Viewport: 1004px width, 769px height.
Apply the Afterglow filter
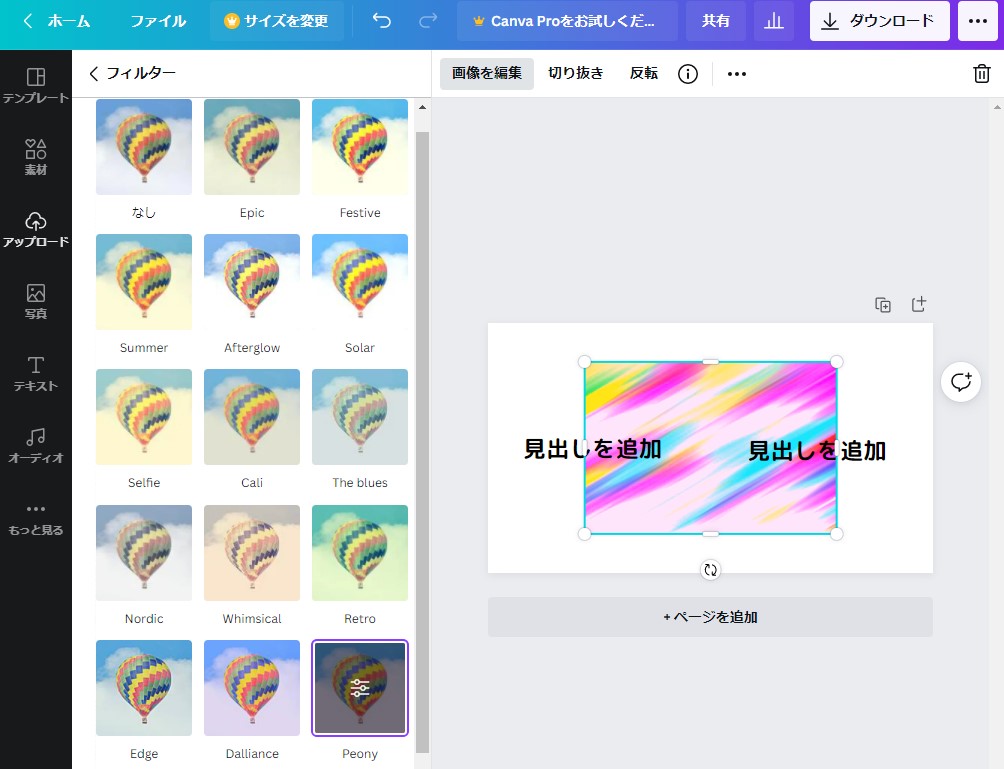pos(252,282)
